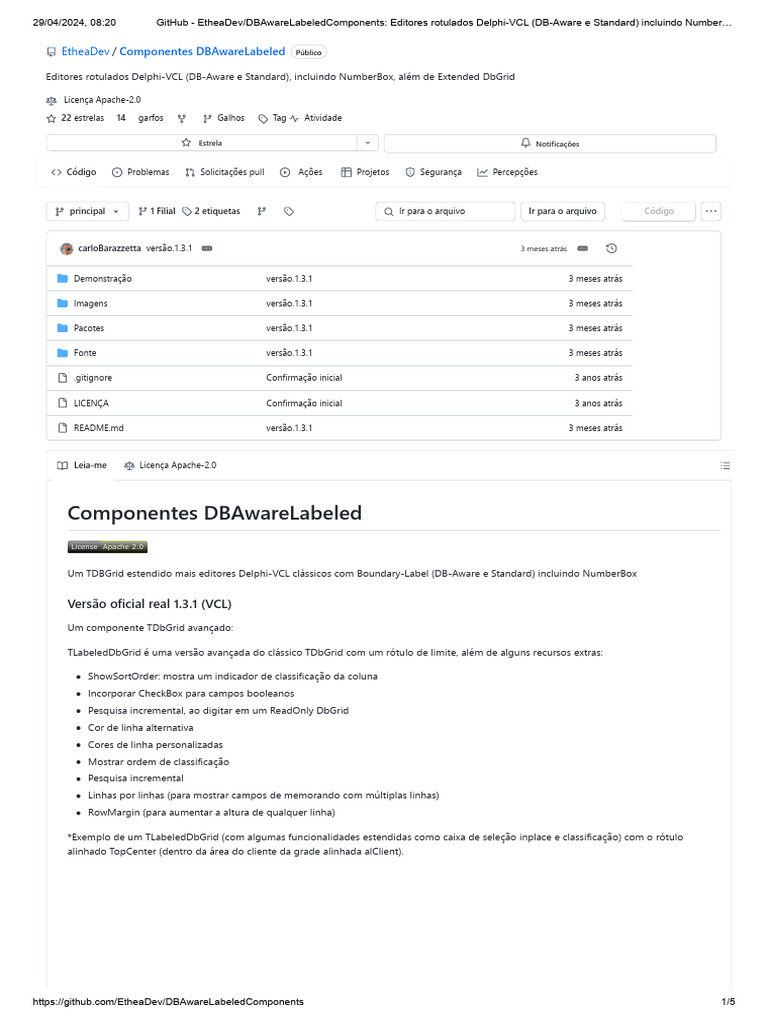
Task: Open the 2 etiquetas tags link
Action: (211, 212)
